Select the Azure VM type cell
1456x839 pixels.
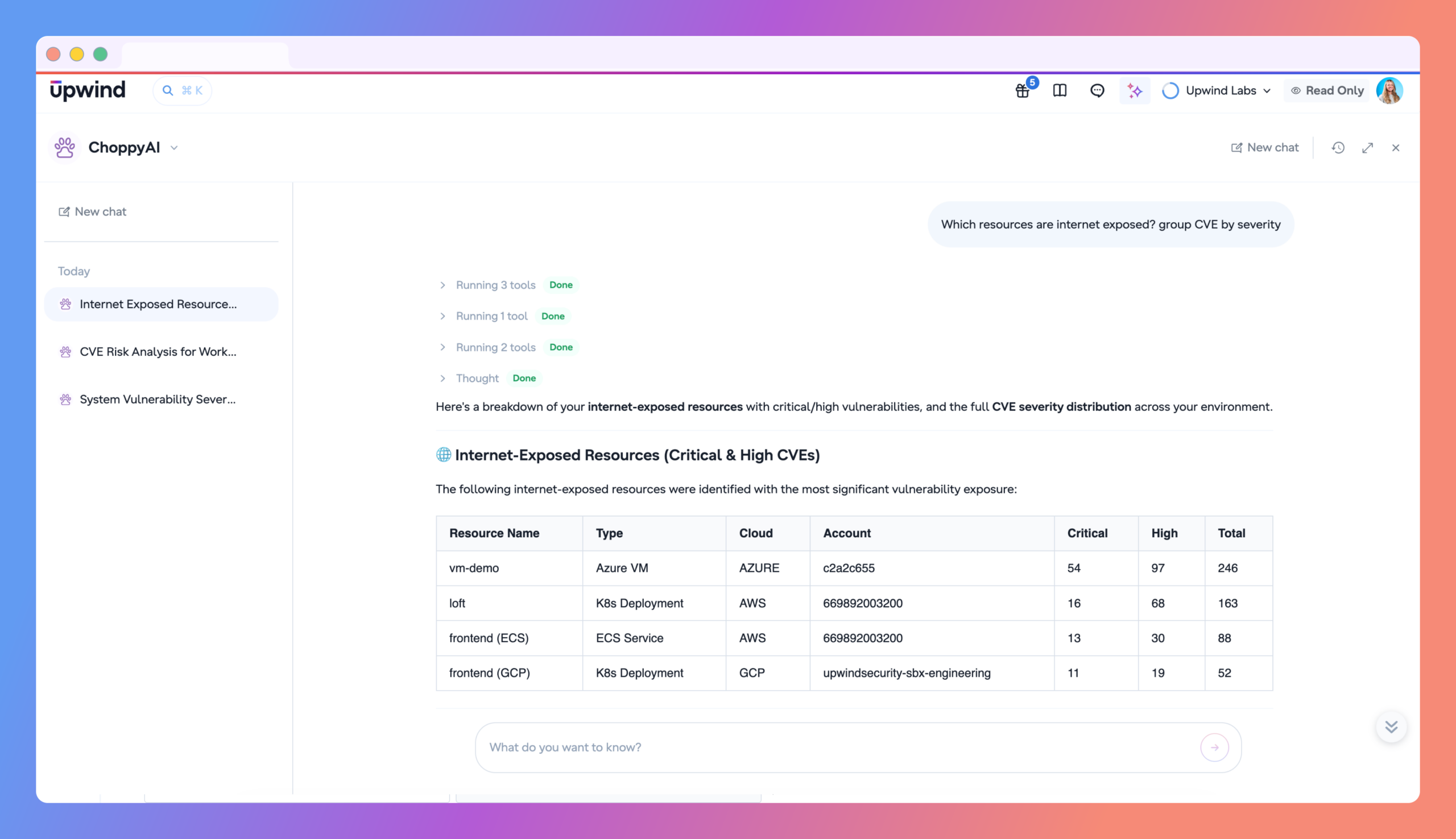point(653,568)
